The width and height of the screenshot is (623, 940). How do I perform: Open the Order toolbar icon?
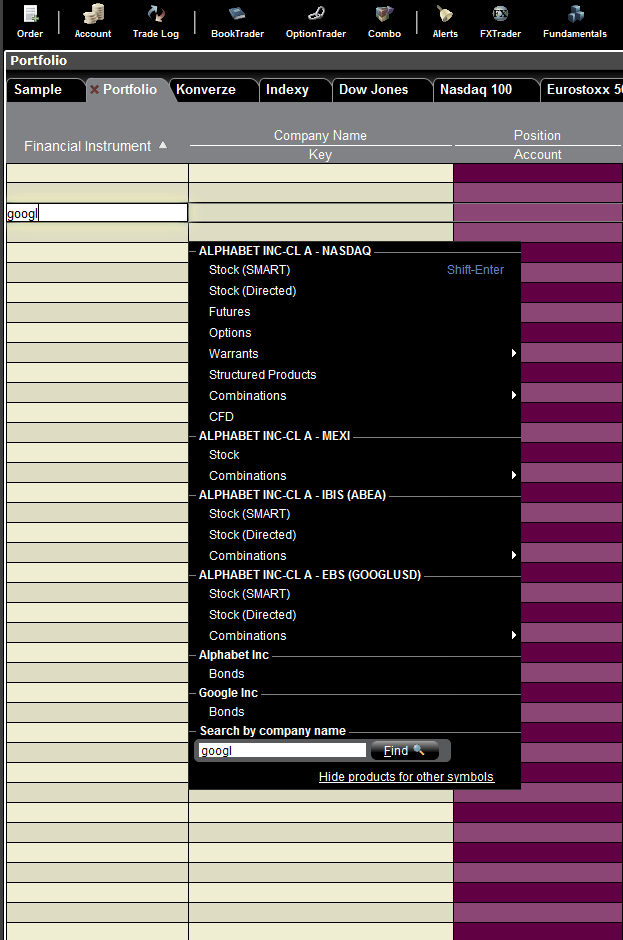click(30, 21)
